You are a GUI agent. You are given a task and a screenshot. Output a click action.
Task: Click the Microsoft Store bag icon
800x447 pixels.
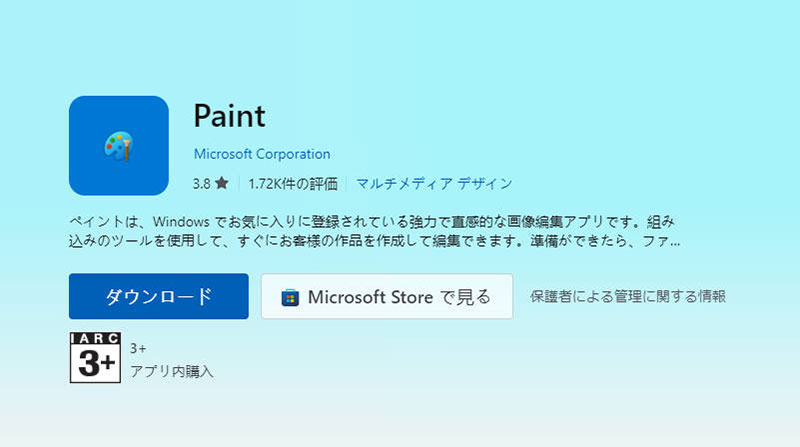pos(290,297)
